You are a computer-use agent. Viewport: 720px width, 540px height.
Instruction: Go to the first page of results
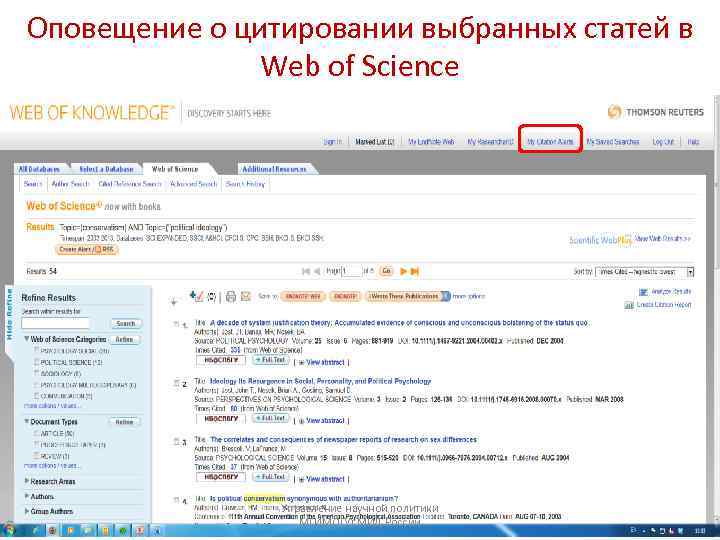tap(305, 271)
